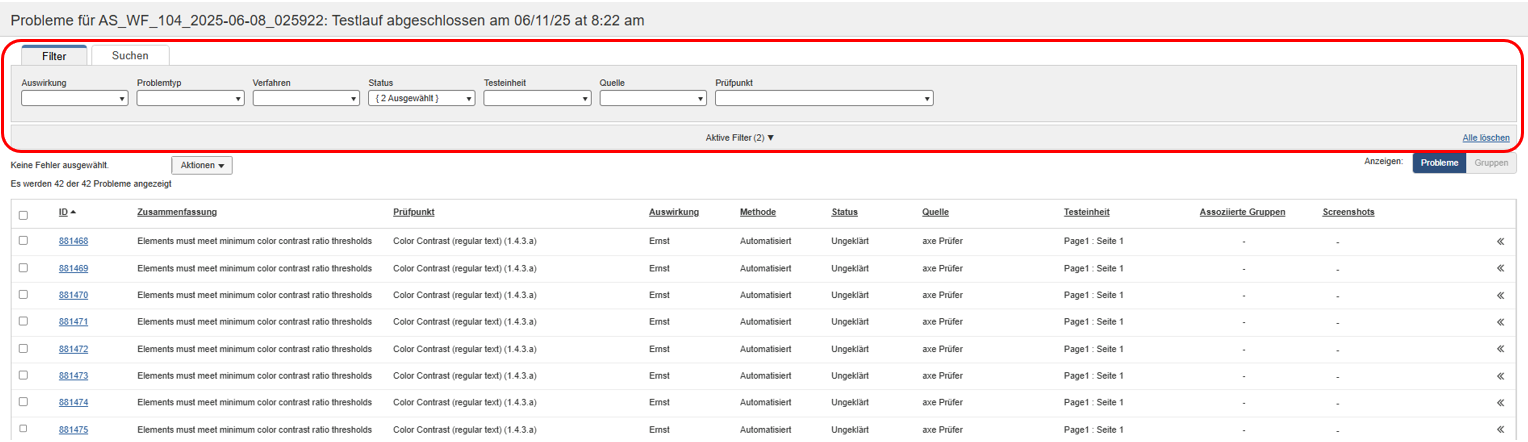This screenshot has height=442, width=1528.
Task: Expand the Aktive Filter (2) section
Action: [740, 137]
